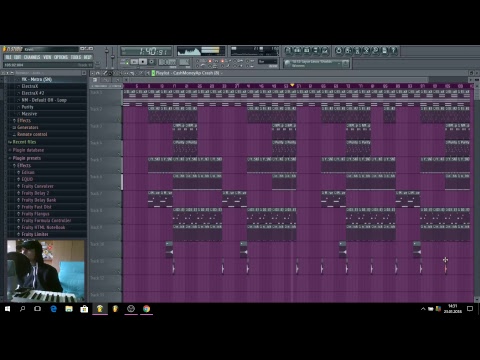Viewport: 480px width, 360px height.
Task: Click the first view shortcut icon (playlist)
Action: coord(288,51)
